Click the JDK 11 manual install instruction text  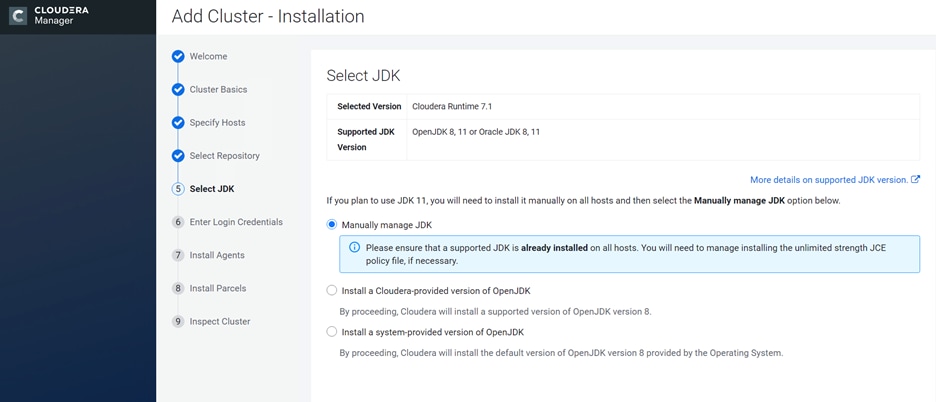583,201
